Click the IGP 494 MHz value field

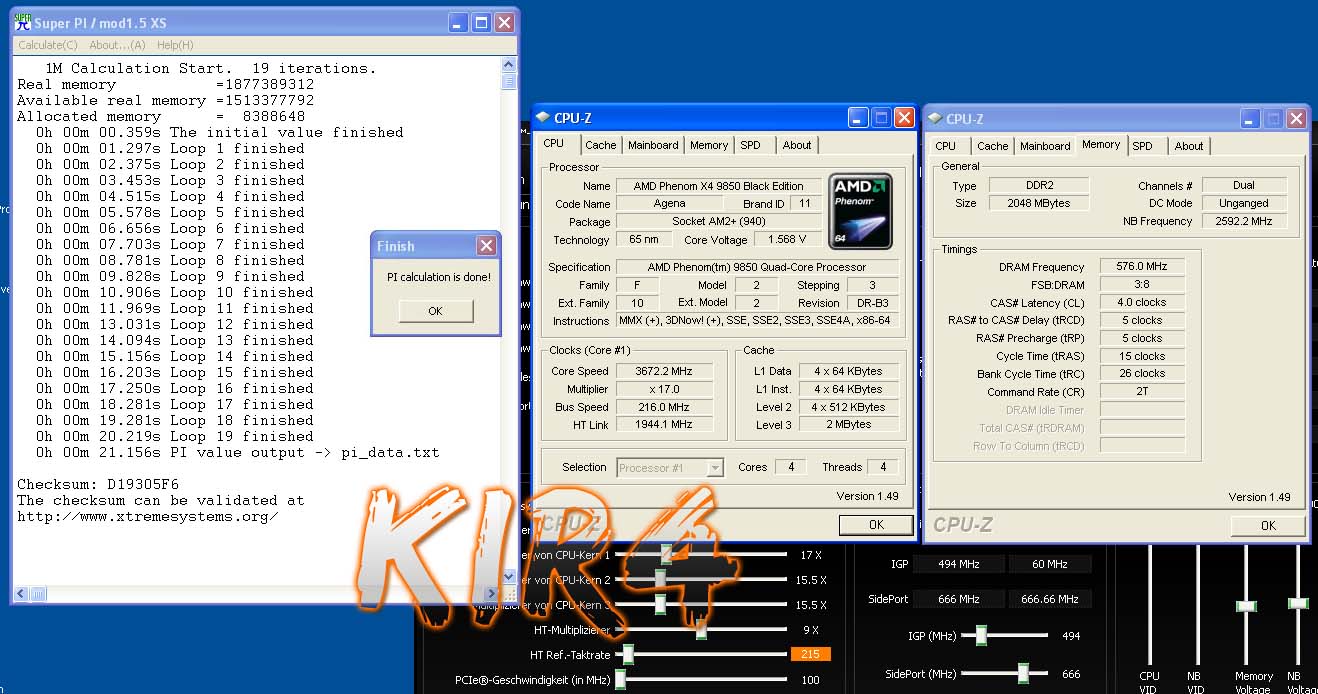[x=958, y=564]
